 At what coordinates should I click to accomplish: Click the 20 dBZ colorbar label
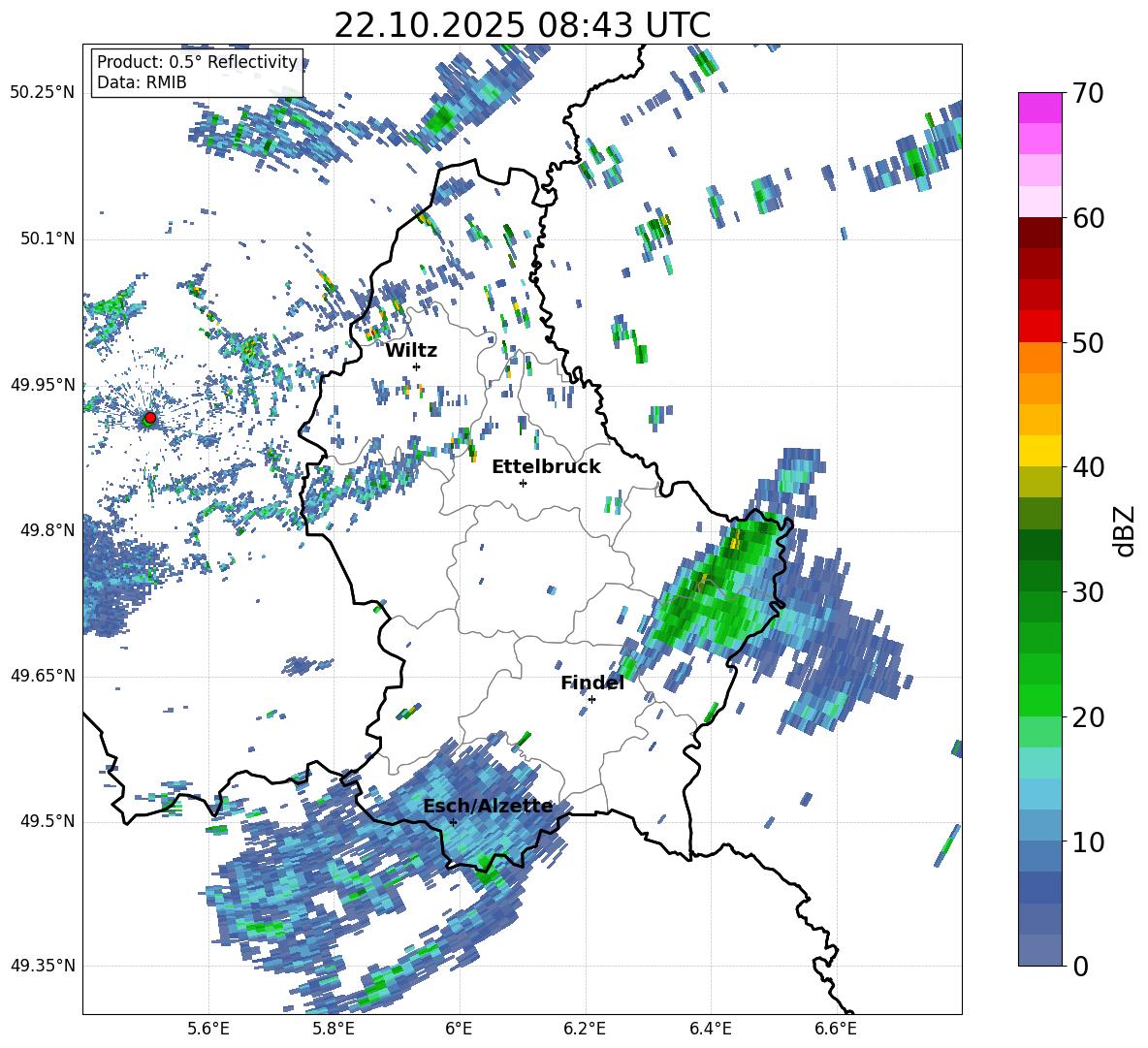[x=1088, y=717]
